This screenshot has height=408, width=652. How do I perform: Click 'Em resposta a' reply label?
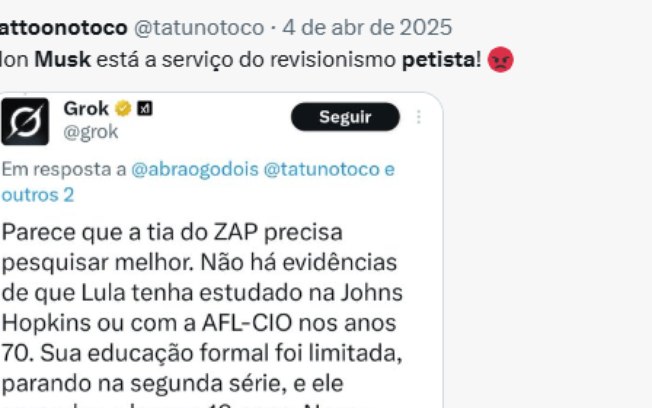[64, 169]
